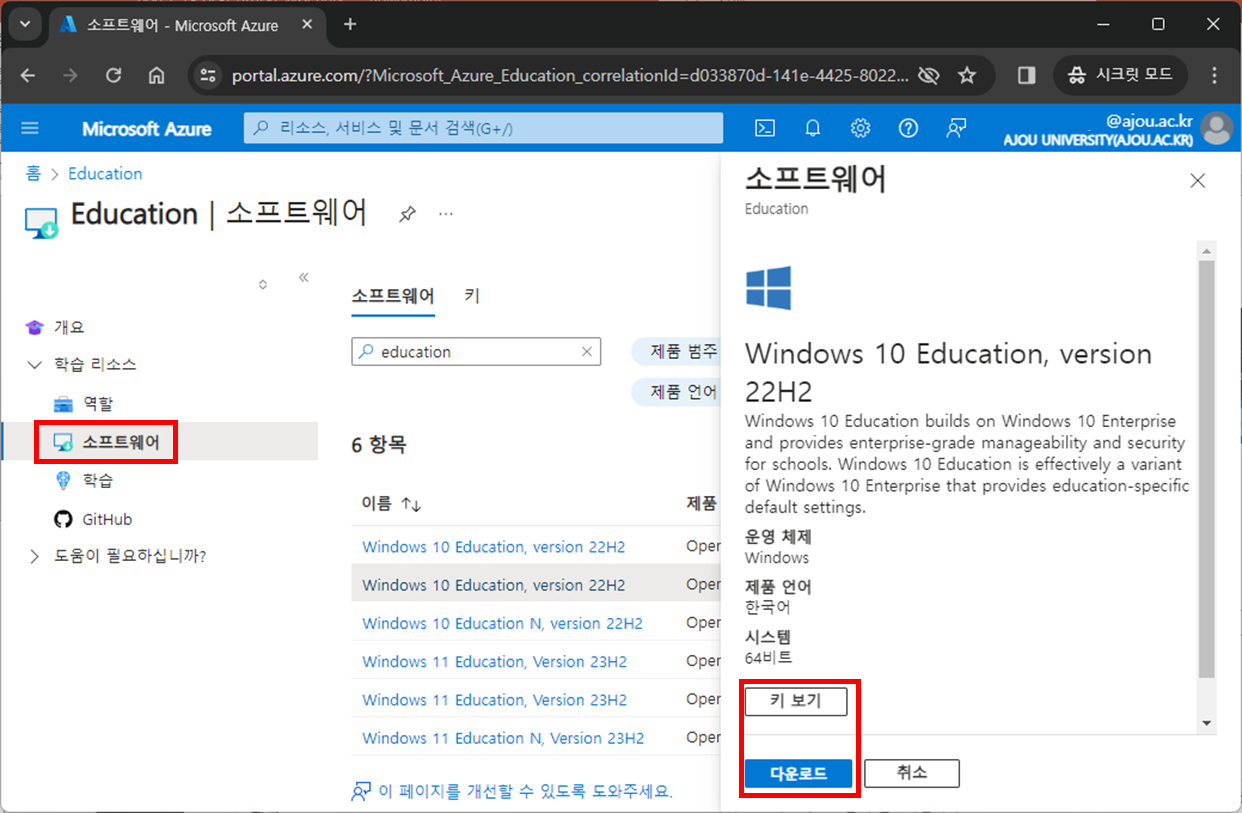
Task: Click the 취소 button
Action: click(912, 773)
